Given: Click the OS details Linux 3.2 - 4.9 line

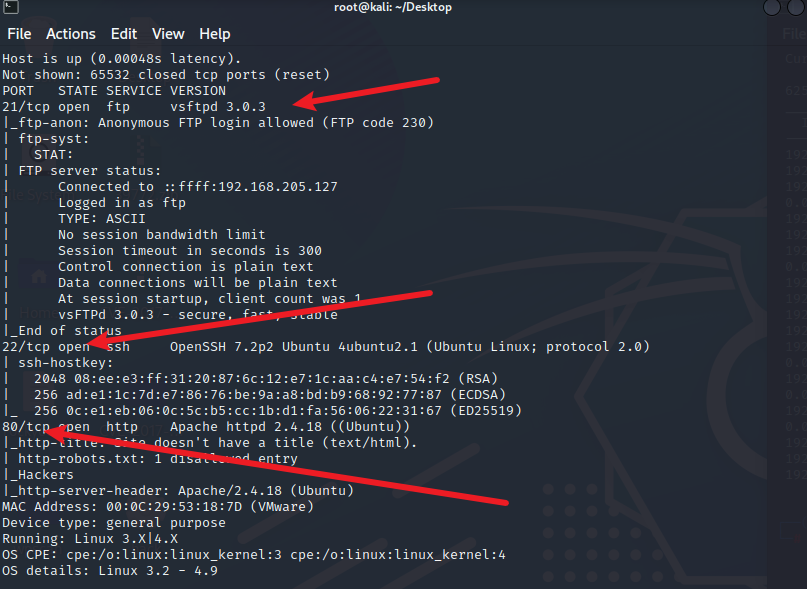Looking at the screenshot, I should 110,570.
